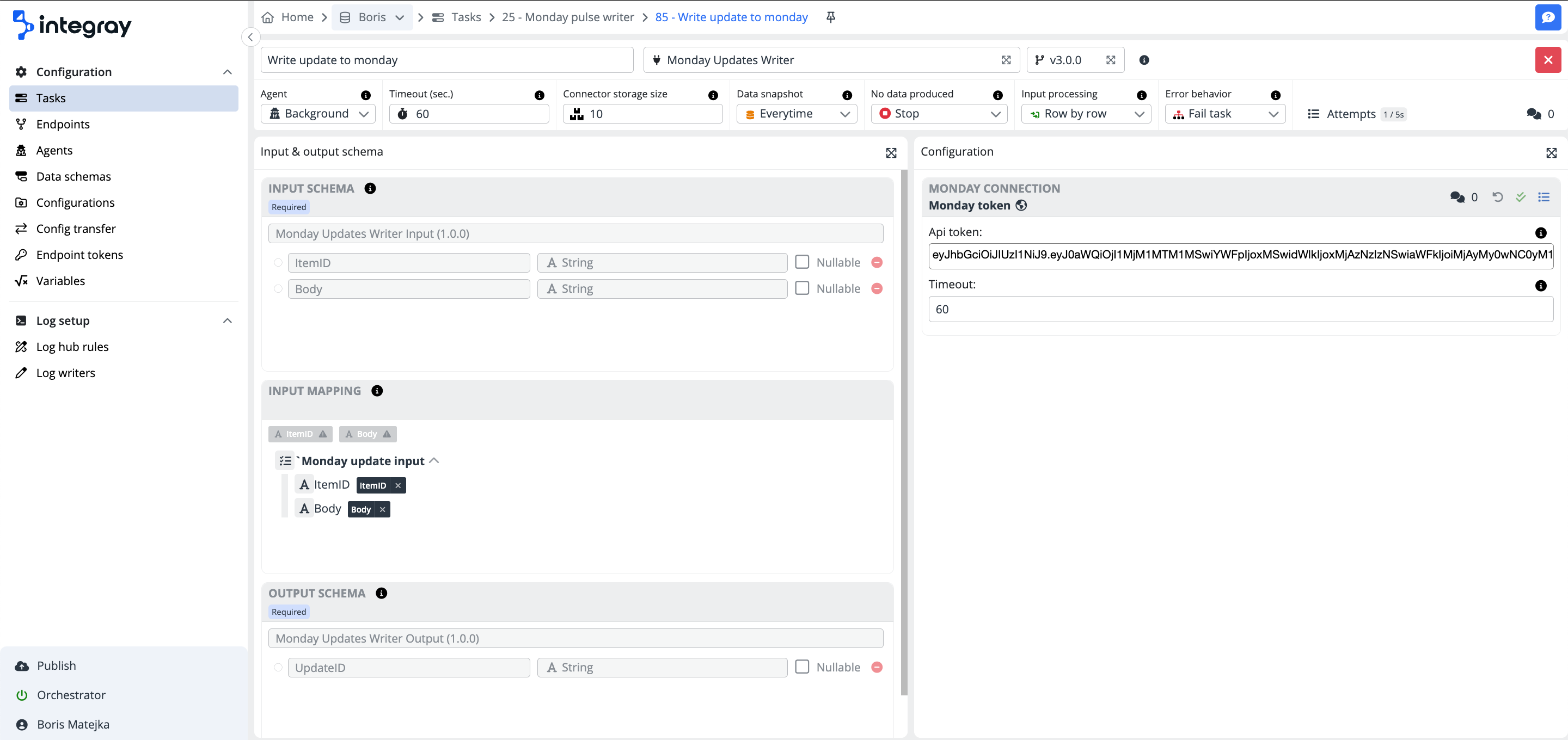1568x740 pixels.
Task: Click the Api token input field
Action: [1240, 255]
